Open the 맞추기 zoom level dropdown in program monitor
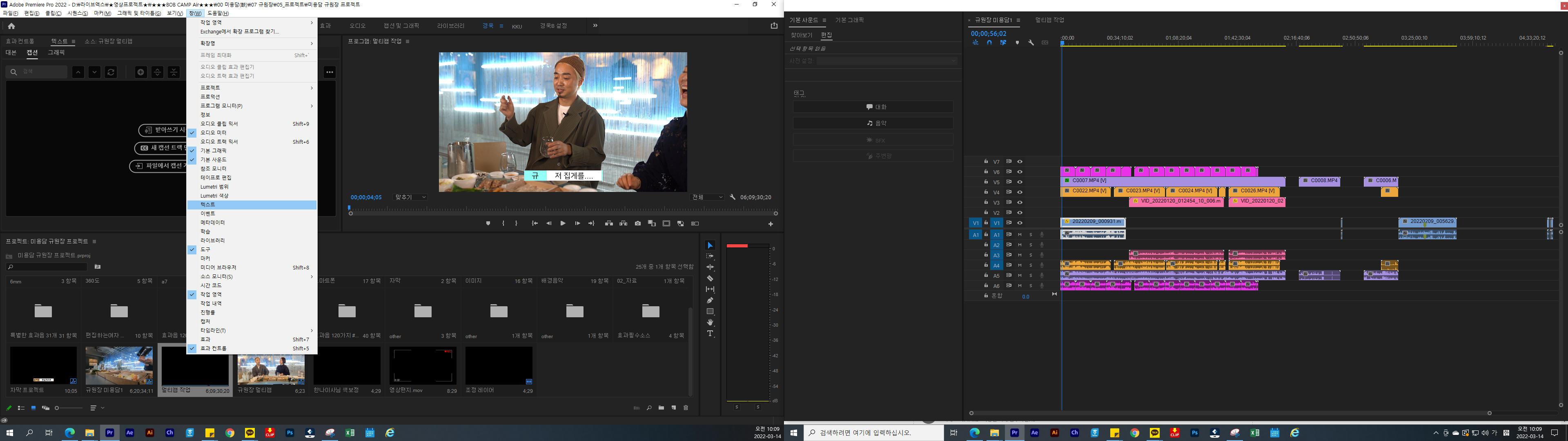This screenshot has width=1568, height=441. click(409, 197)
